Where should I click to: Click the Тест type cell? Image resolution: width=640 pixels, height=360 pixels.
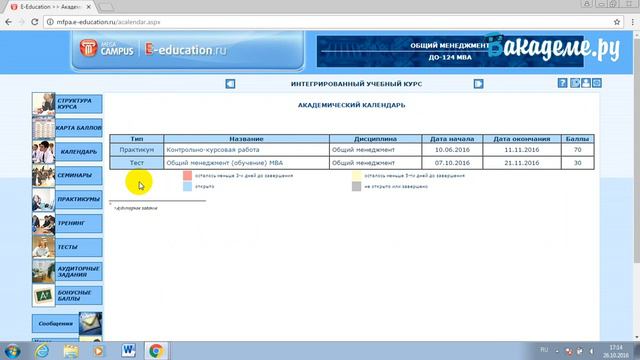pos(137,163)
